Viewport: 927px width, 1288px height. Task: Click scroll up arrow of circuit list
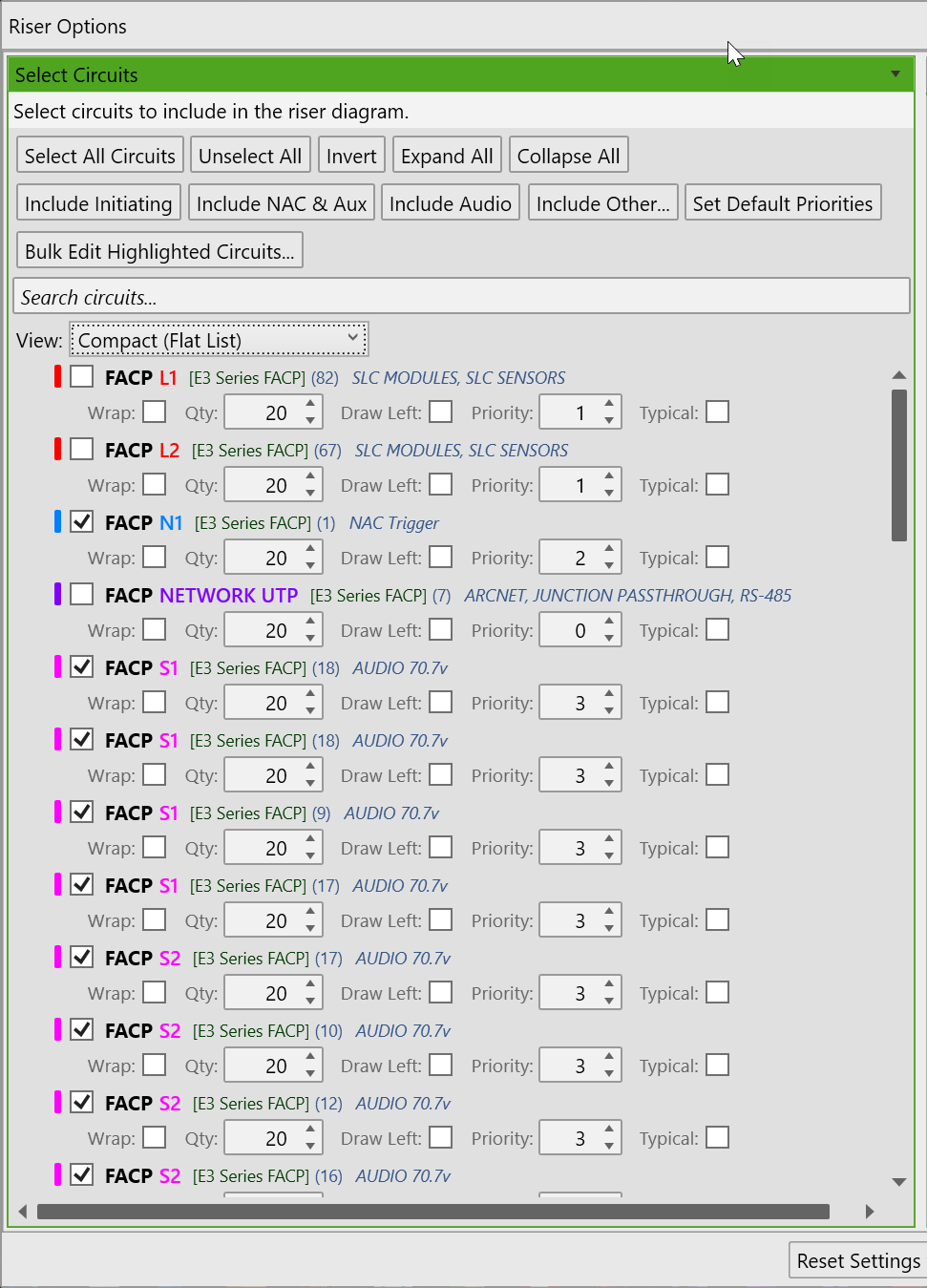tap(898, 375)
